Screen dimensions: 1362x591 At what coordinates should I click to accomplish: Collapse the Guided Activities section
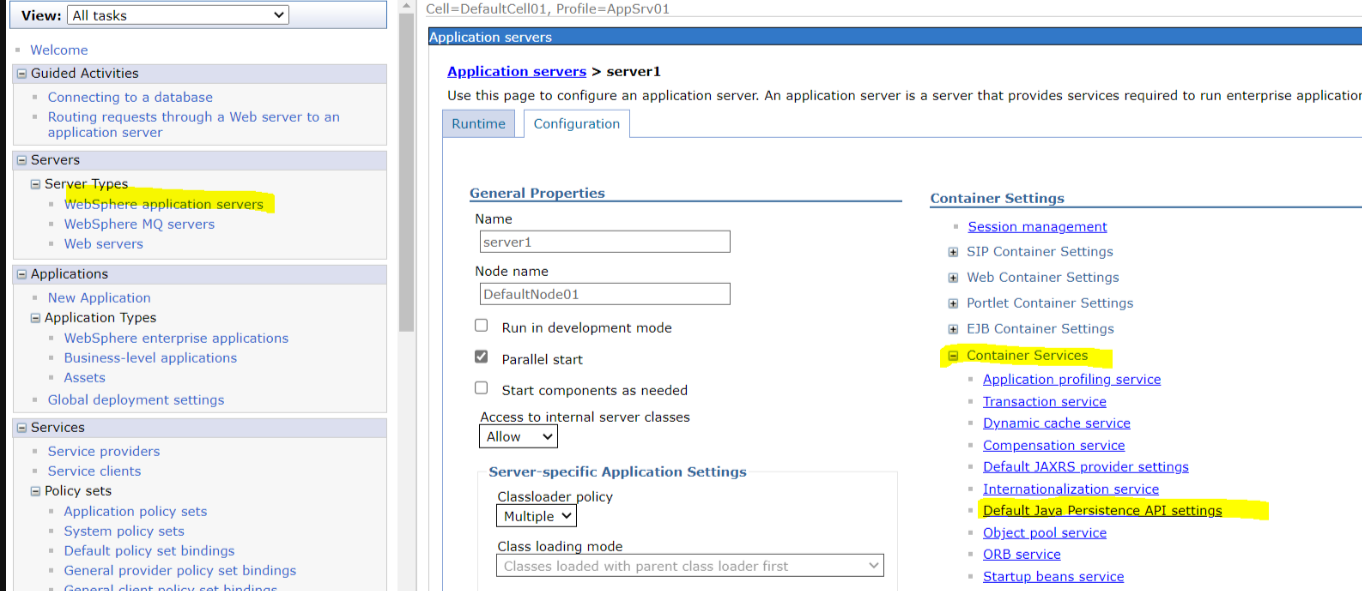coord(20,73)
